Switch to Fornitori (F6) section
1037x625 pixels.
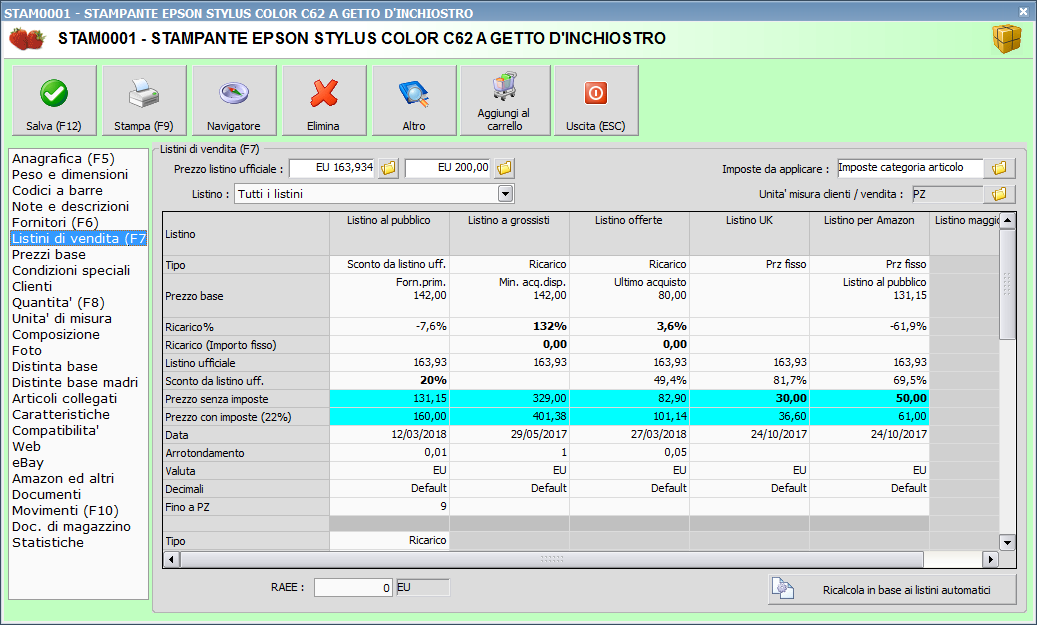[55, 222]
